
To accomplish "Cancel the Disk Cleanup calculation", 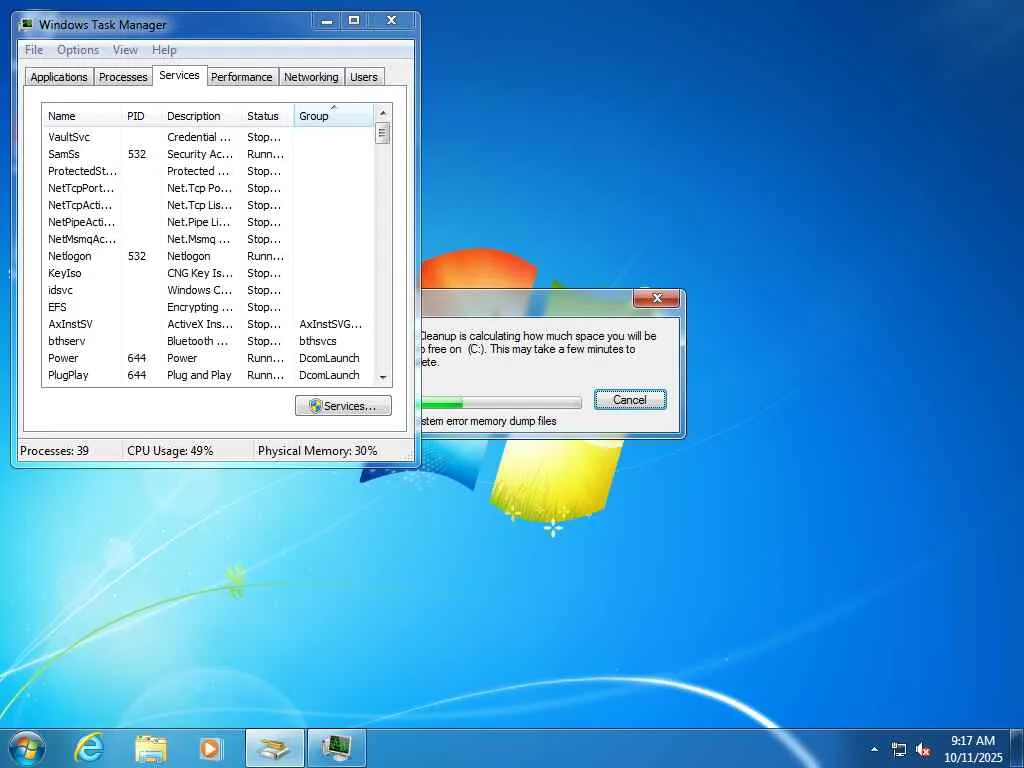I will click(x=630, y=400).
